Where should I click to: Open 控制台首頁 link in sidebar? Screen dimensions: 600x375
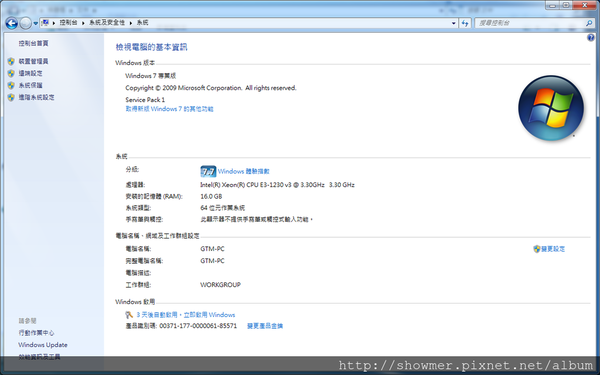click(x=33, y=43)
